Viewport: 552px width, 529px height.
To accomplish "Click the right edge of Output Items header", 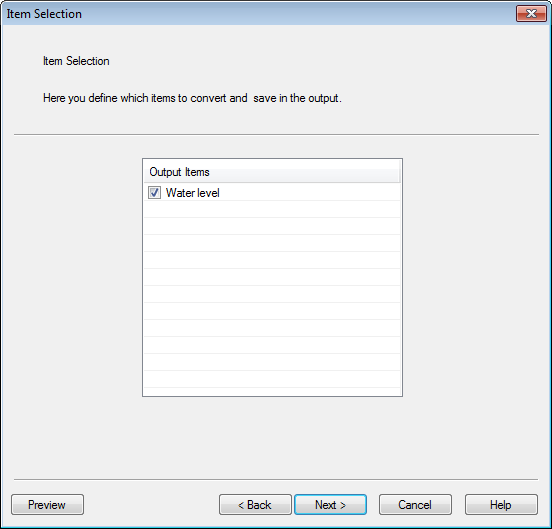I will click(399, 172).
